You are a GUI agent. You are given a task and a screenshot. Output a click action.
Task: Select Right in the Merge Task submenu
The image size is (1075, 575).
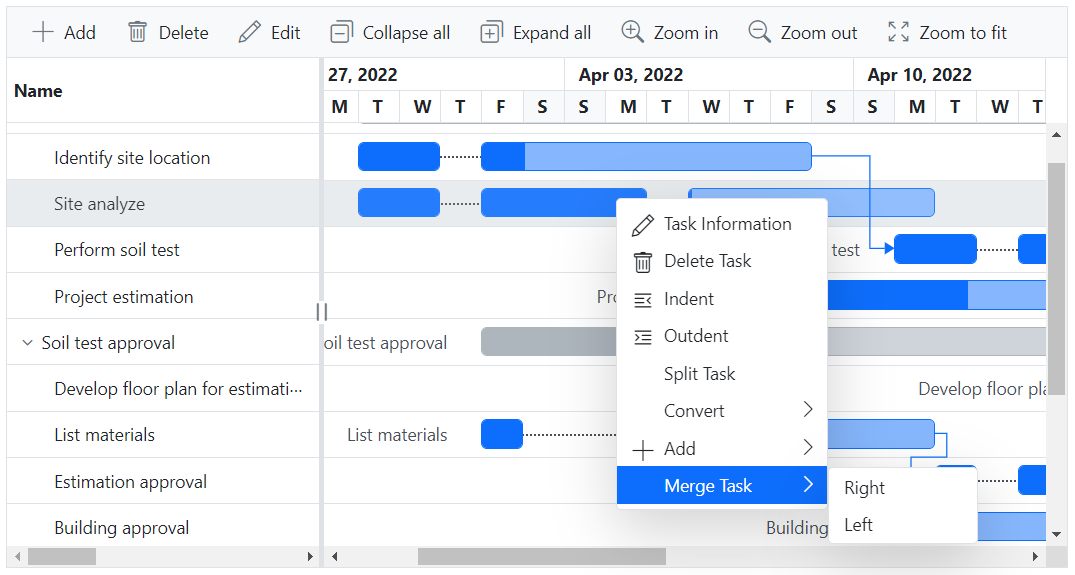(x=902, y=488)
